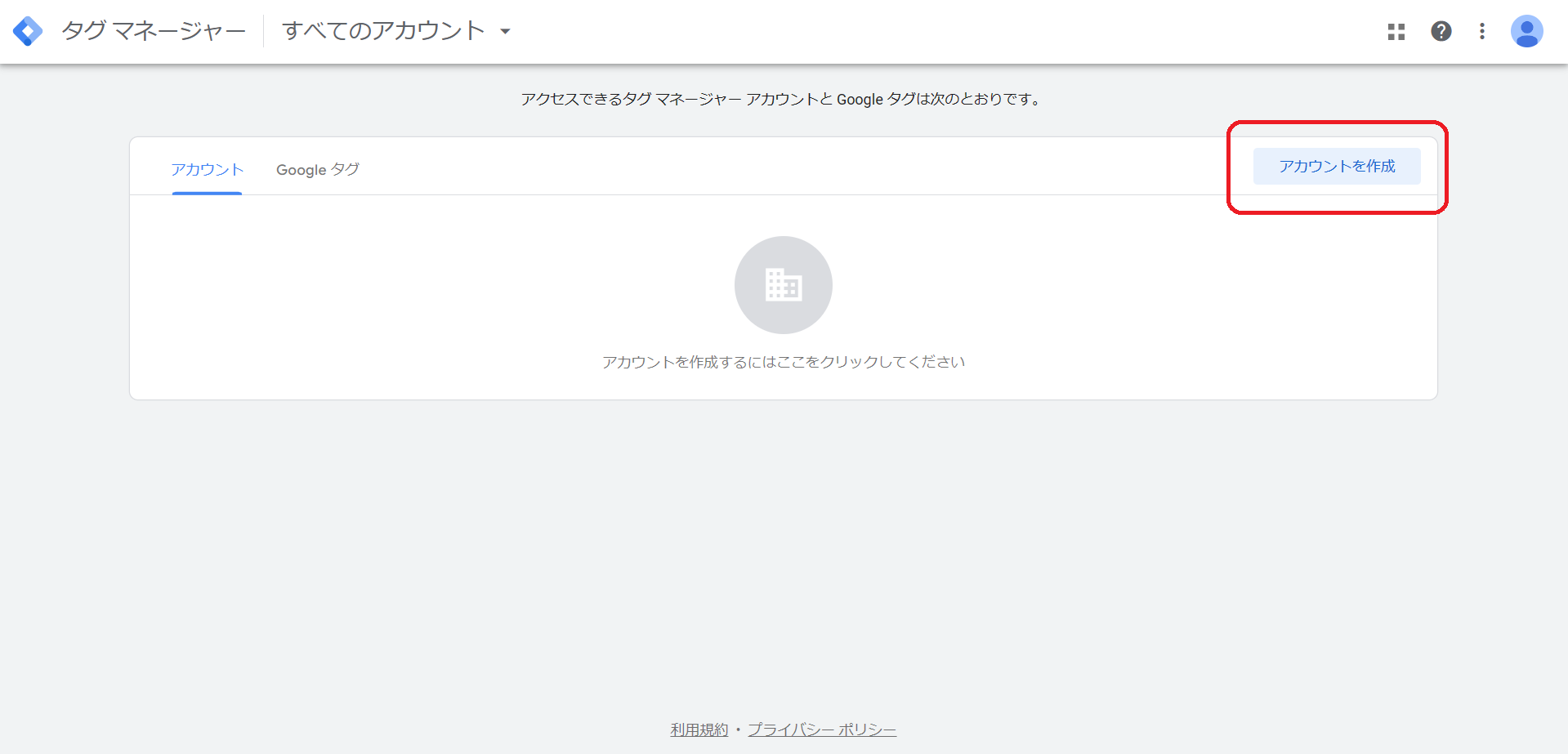Click the アカウントを作成 button
This screenshot has width=1568, height=754.
pyautogui.click(x=1337, y=166)
